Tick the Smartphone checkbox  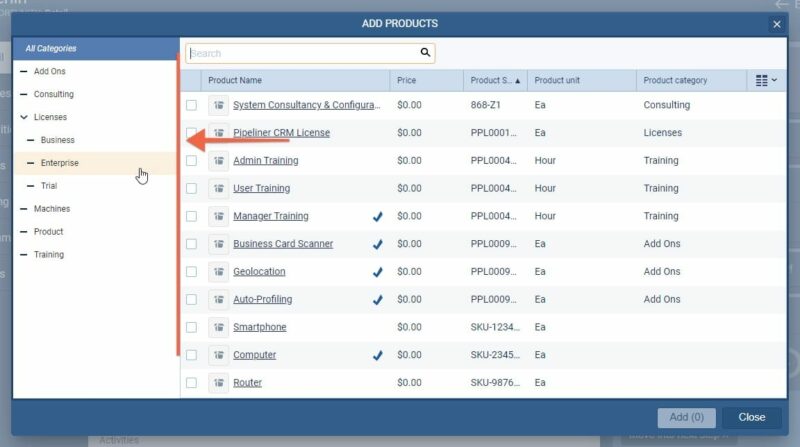tap(191, 327)
